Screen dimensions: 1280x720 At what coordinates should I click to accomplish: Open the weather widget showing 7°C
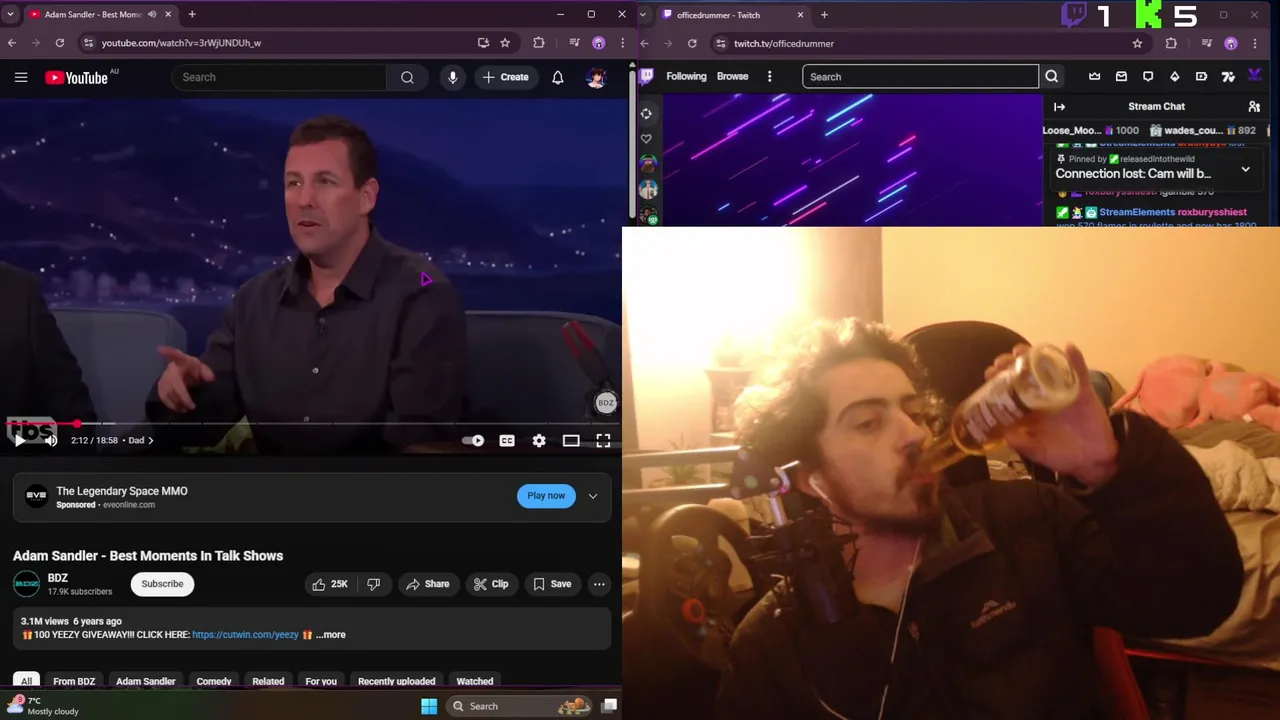tap(42, 706)
